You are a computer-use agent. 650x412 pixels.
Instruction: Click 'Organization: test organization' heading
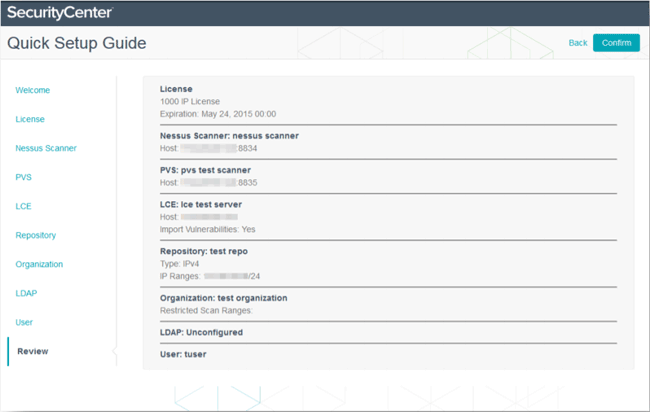click(x=223, y=298)
